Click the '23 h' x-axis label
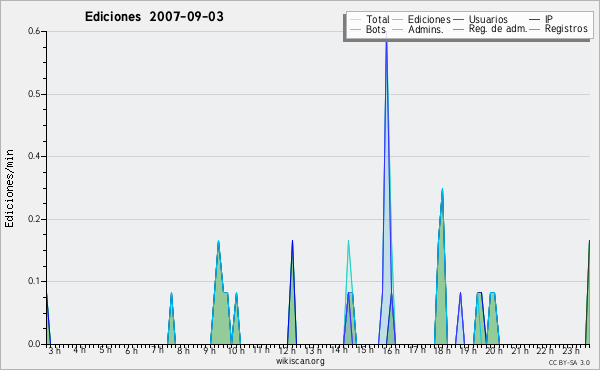The width and height of the screenshot is (600, 370). [571, 351]
